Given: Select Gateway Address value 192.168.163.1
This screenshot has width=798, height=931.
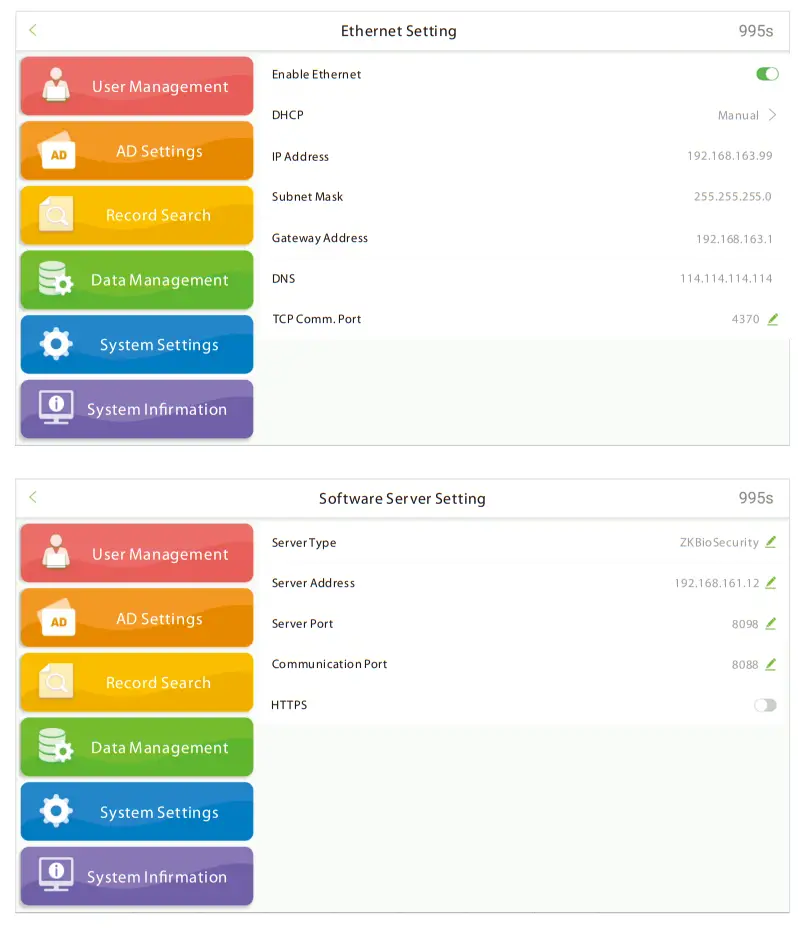Looking at the screenshot, I should click(734, 239).
